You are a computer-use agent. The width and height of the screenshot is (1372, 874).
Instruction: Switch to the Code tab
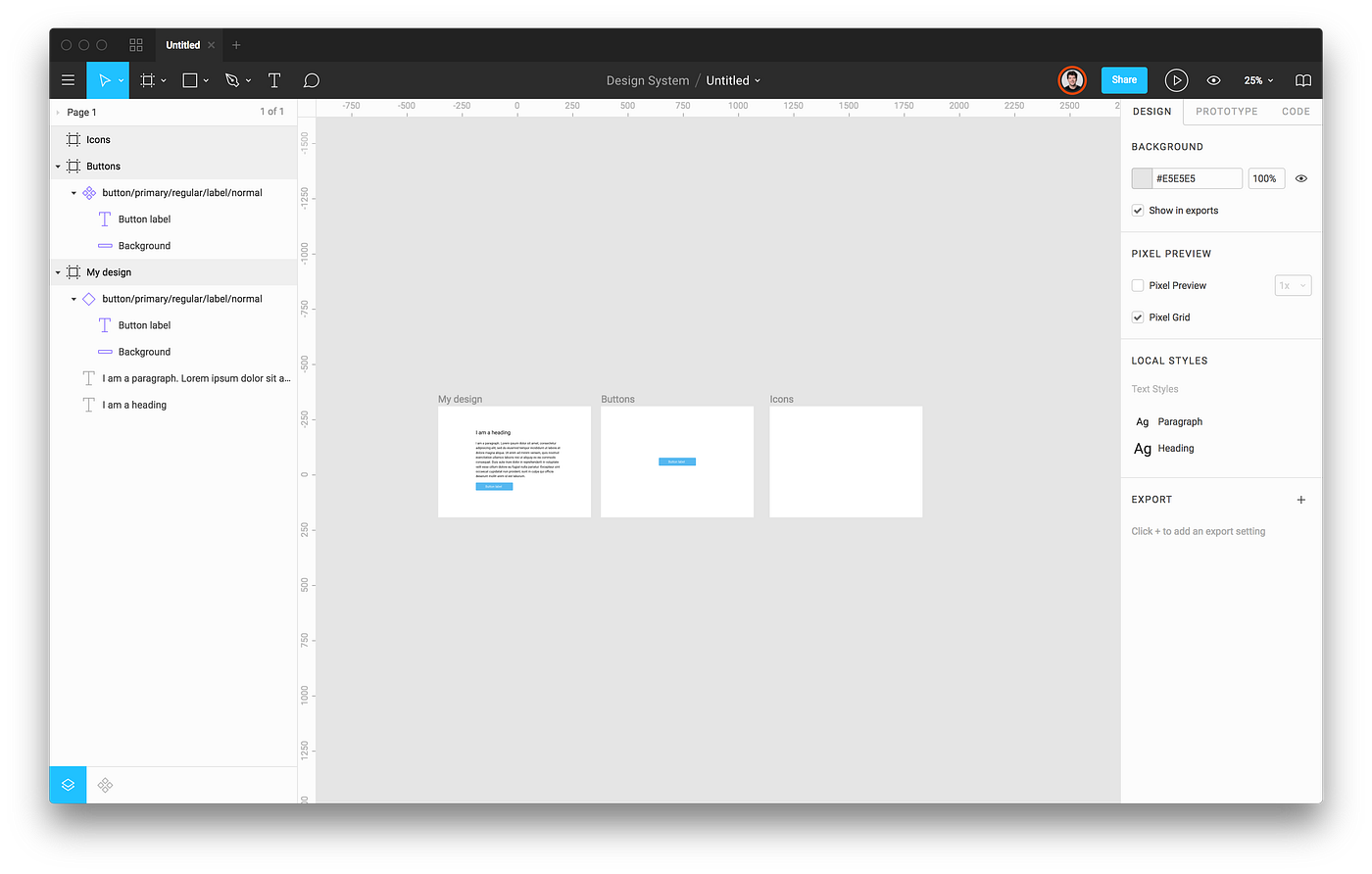1296,112
